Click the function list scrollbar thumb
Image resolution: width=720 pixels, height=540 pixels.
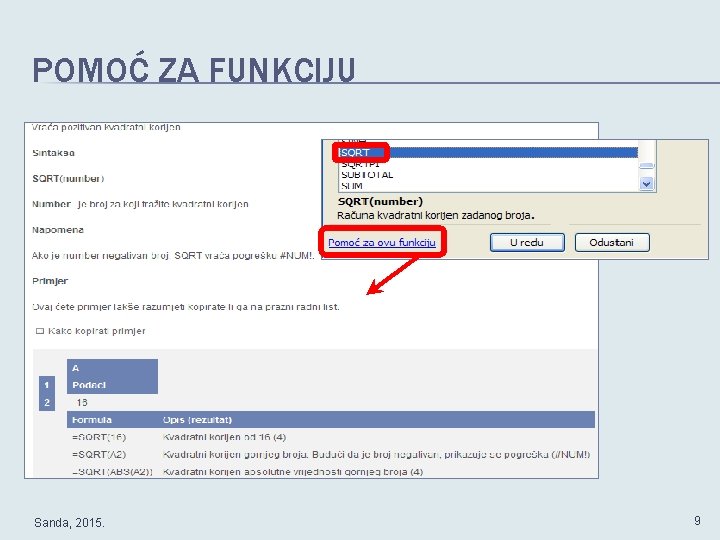[647, 166]
